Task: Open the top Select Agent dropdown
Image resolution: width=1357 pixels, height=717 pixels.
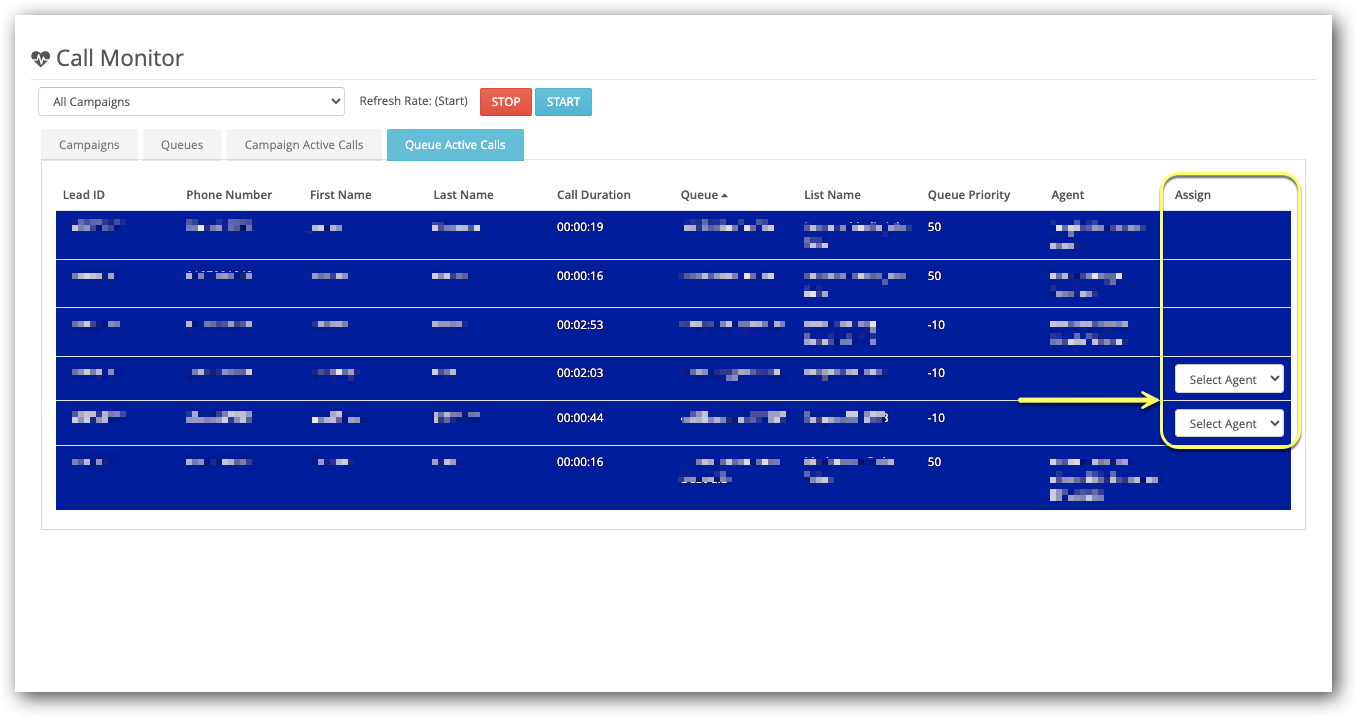Action: (1229, 379)
